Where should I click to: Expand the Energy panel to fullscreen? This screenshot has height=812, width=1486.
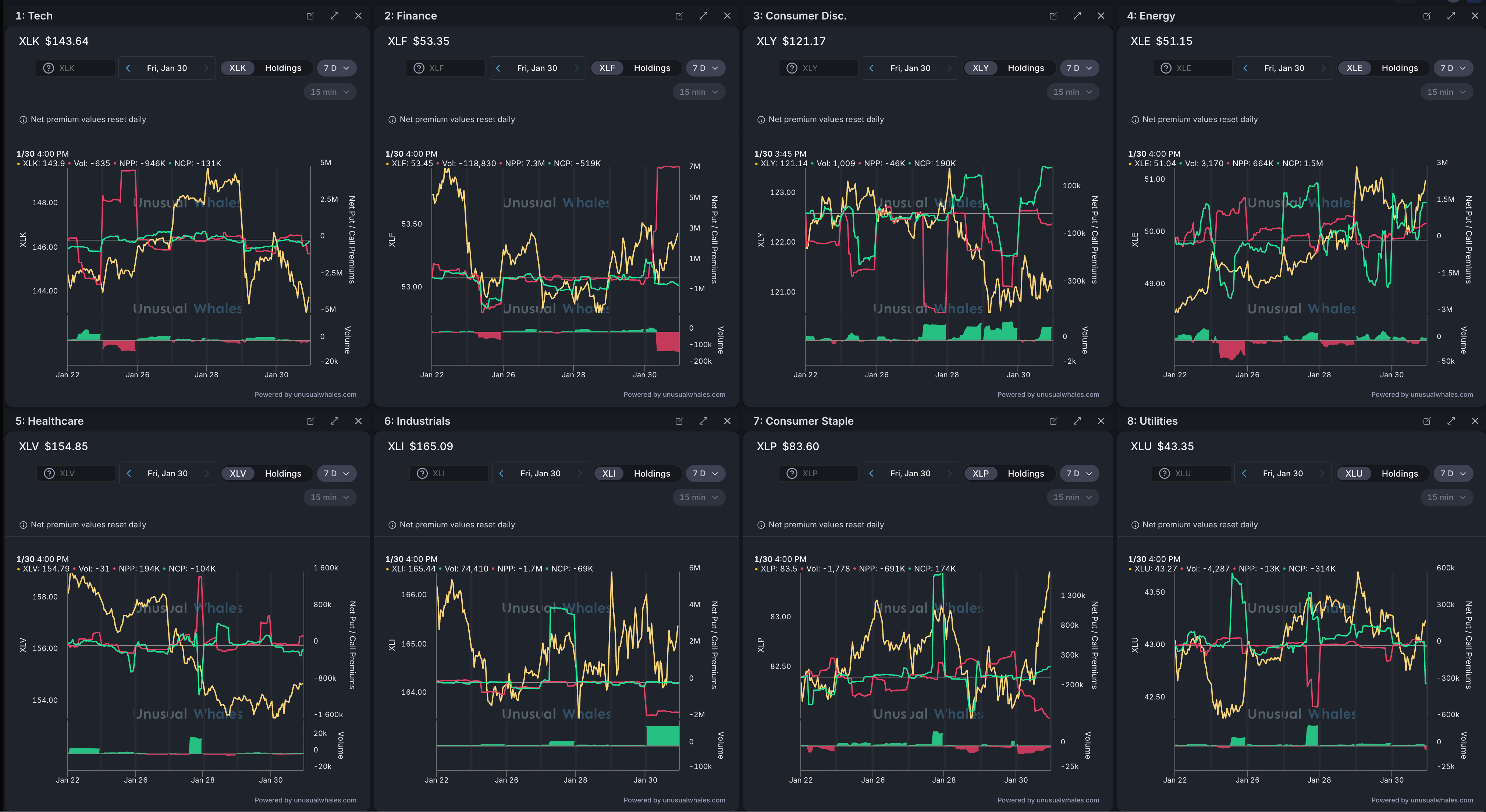(1451, 16)
